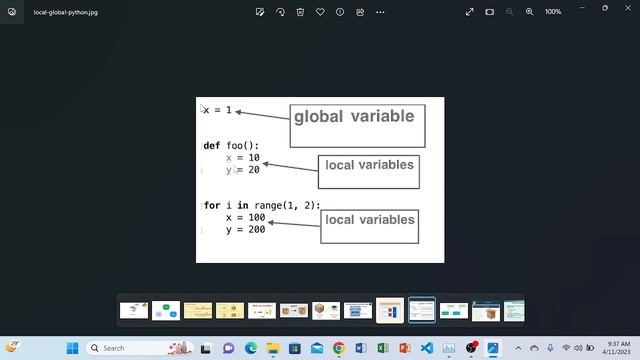This screenshot has height=360, width=640.
Task: Select the two teal boxes thumbnail
Action: (454, 311)
